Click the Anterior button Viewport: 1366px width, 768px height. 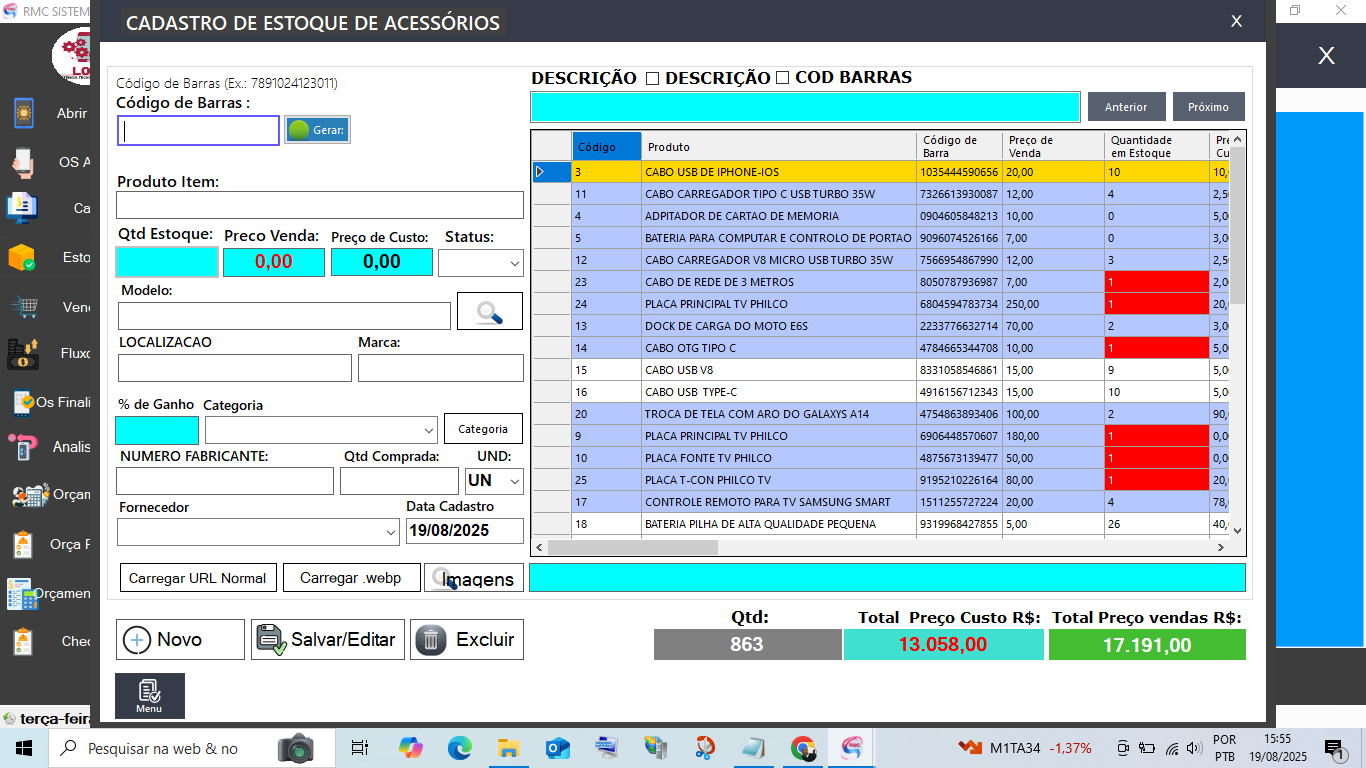pyautogui.click(x=1126, y=107)
